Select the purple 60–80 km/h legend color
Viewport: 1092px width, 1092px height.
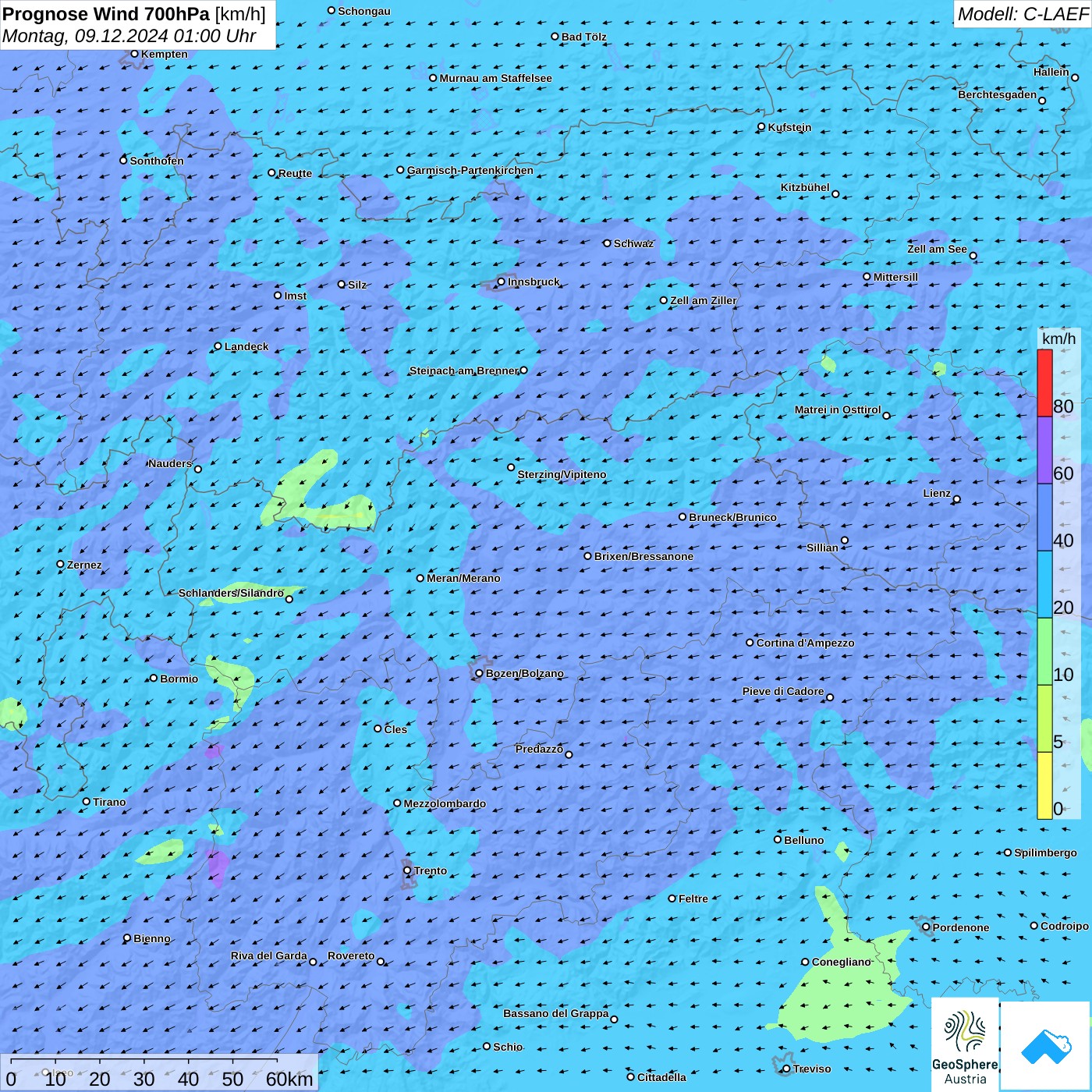pos(1044,451)
